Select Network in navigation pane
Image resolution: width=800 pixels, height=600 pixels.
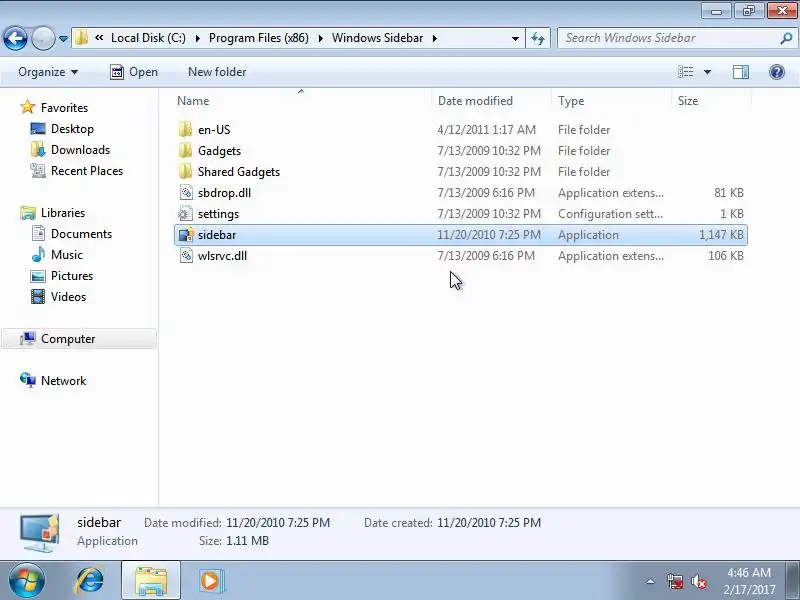(x=63, y=381)
